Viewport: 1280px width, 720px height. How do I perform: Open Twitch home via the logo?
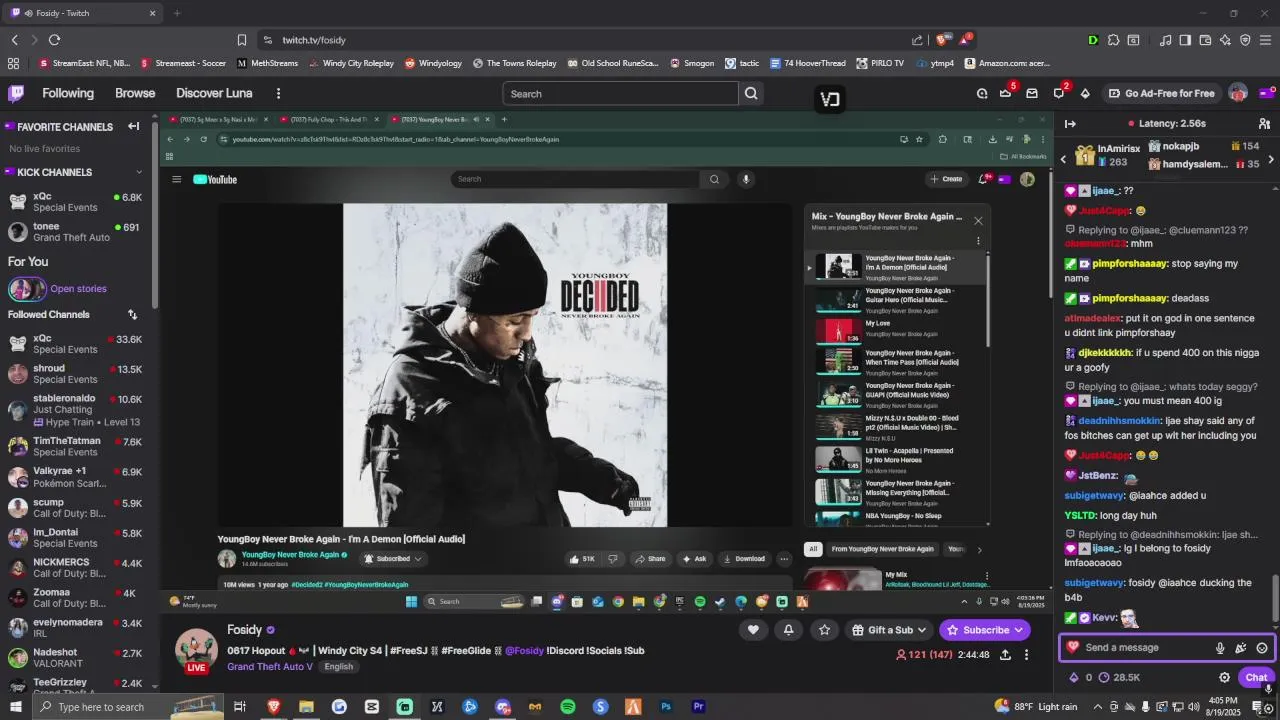click(16, 93)
